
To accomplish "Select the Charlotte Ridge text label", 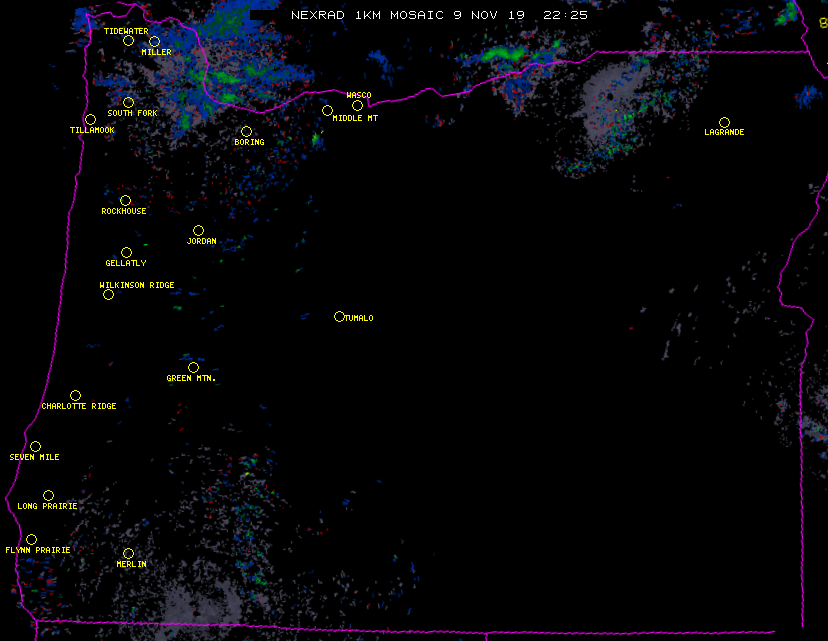I will 79,407.
